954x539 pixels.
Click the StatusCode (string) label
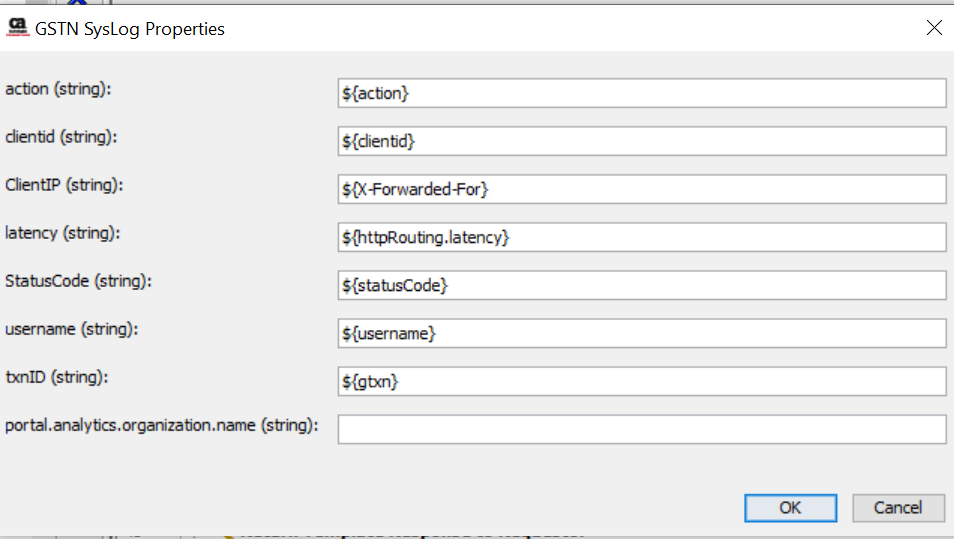[x=78, y=282]
